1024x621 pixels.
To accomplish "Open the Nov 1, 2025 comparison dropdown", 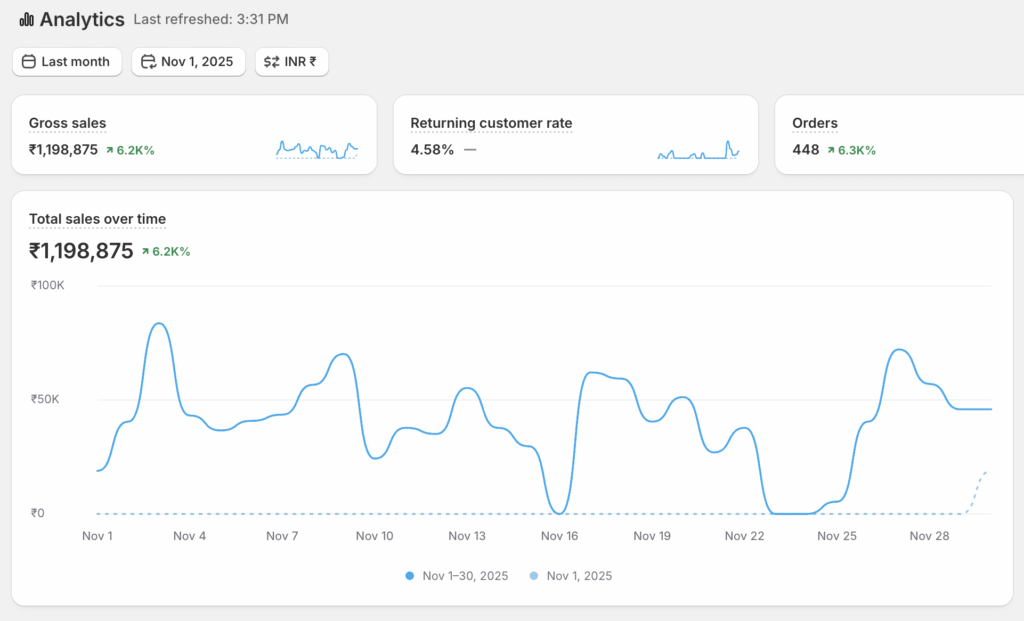I will coord(188,62).
